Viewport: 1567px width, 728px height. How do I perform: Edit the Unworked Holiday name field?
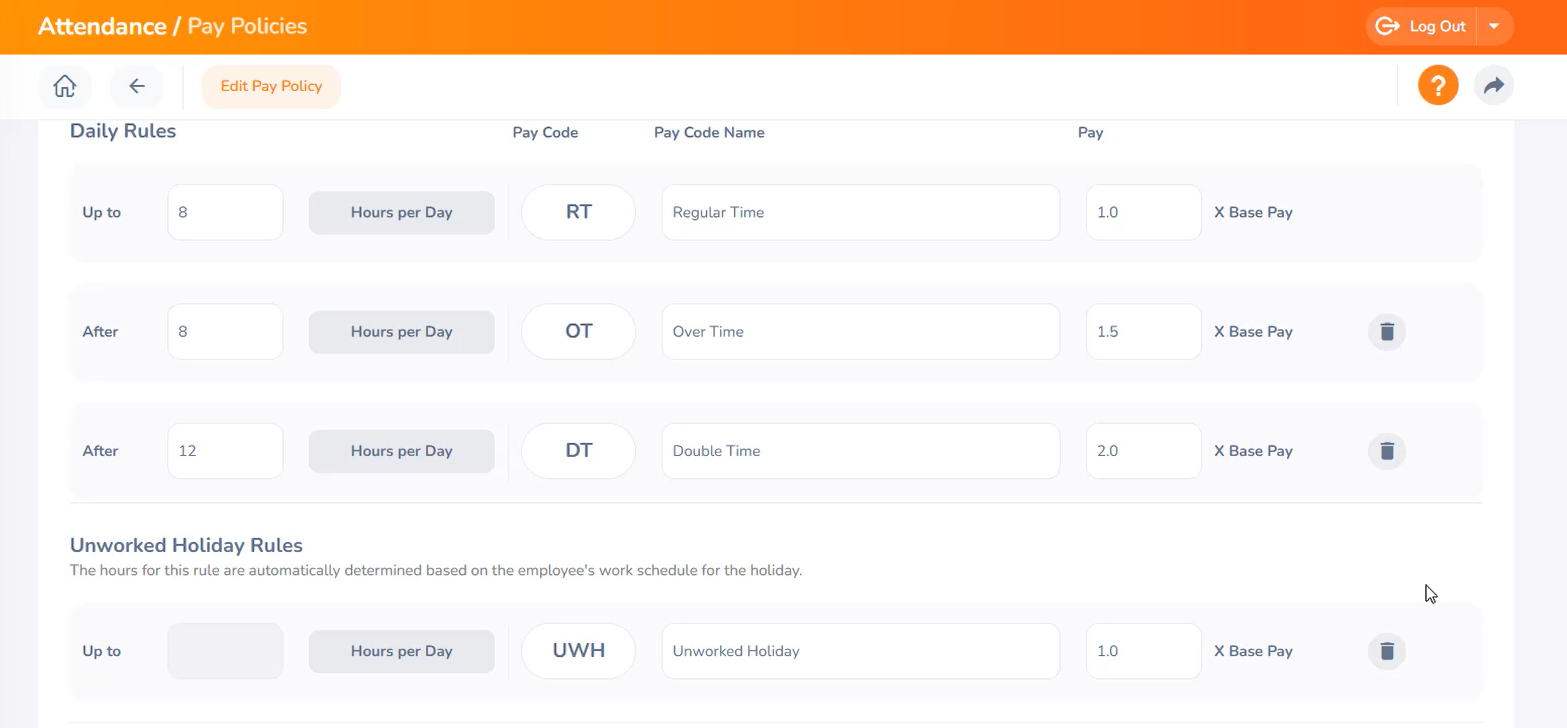860,651
